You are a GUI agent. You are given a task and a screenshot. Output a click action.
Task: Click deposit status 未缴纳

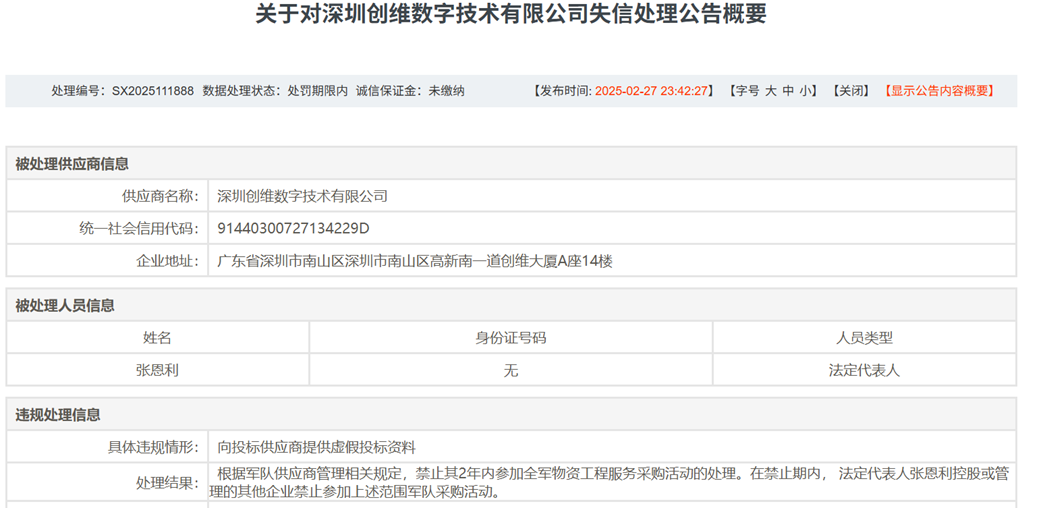(x=447, y=91)
